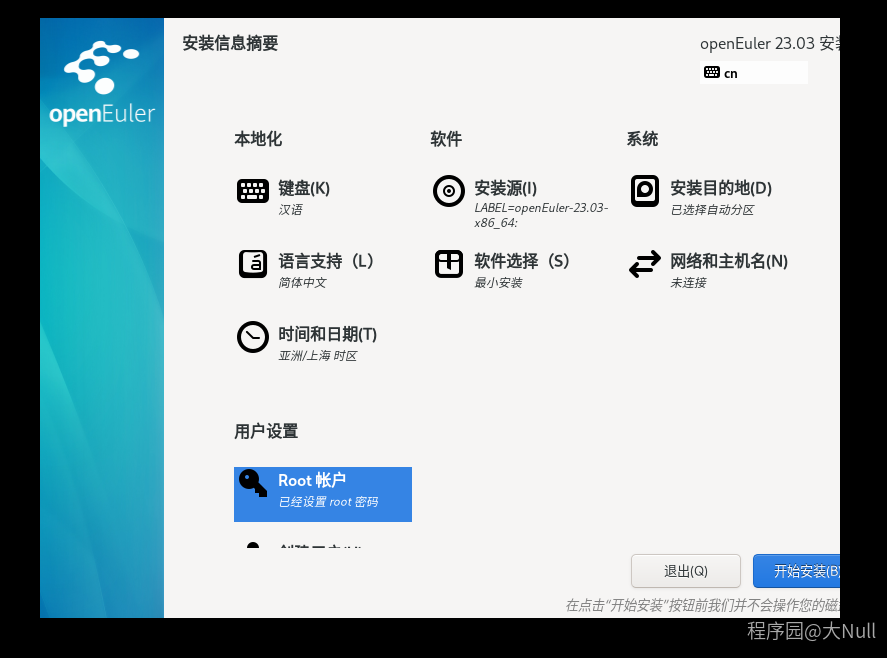This screenshot has width=887, height=658.
Task: Click the clock icon for 时间和日期
Action: [x=253, y=336]
